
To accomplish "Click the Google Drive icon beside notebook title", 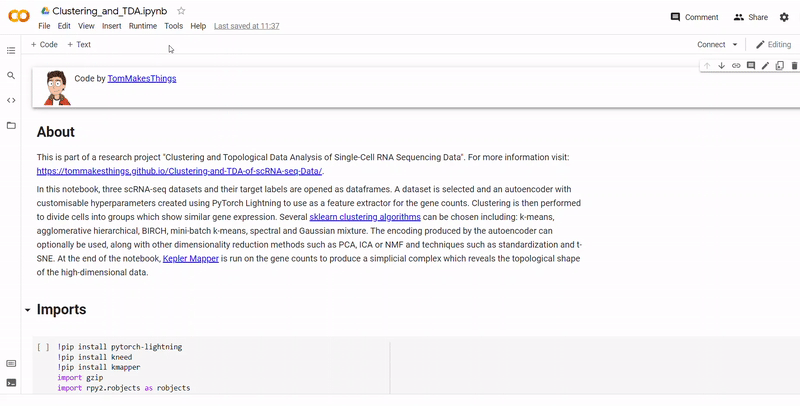I will click(45, 11).
